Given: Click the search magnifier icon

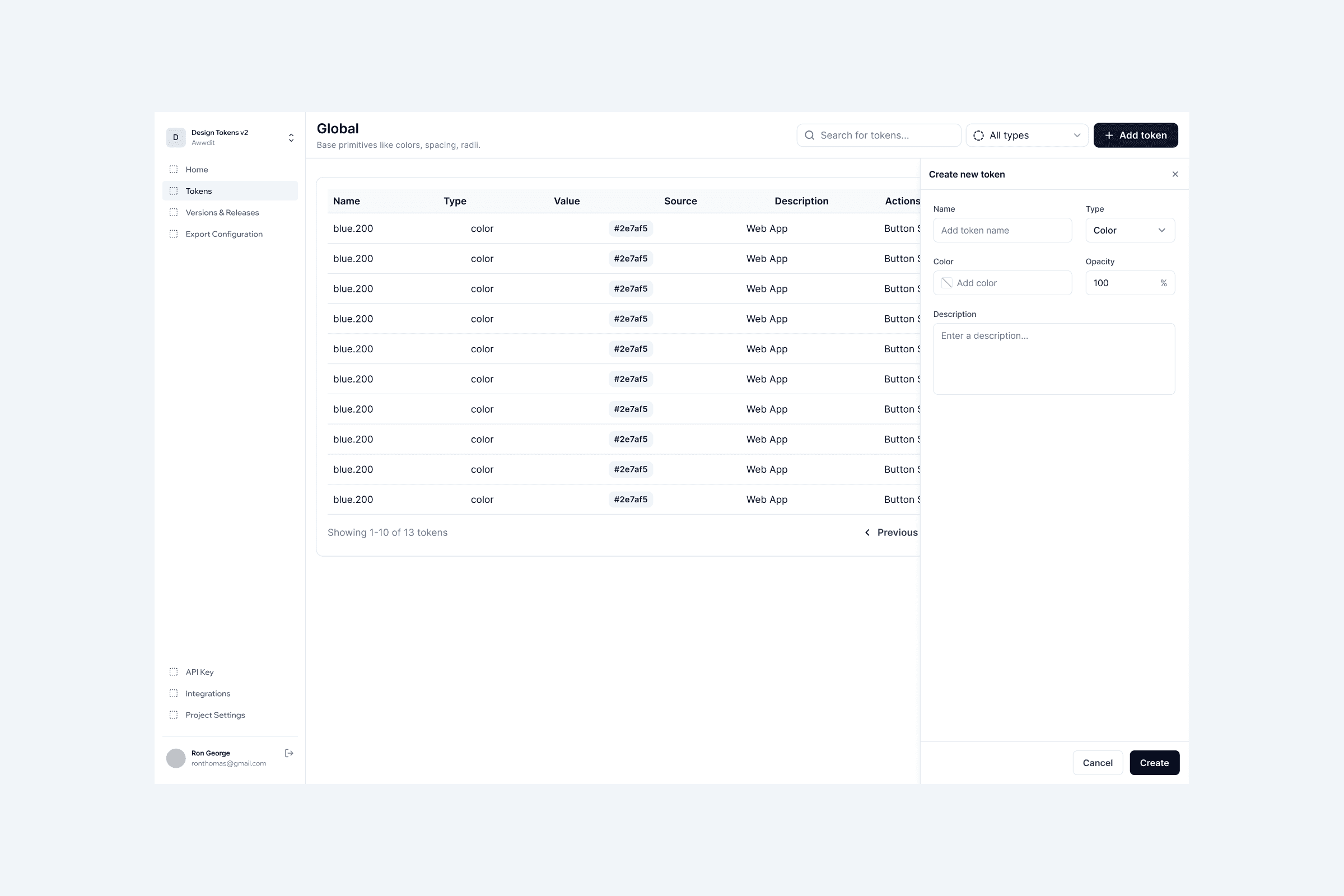Looking at the screenshot, I should 809,136.
